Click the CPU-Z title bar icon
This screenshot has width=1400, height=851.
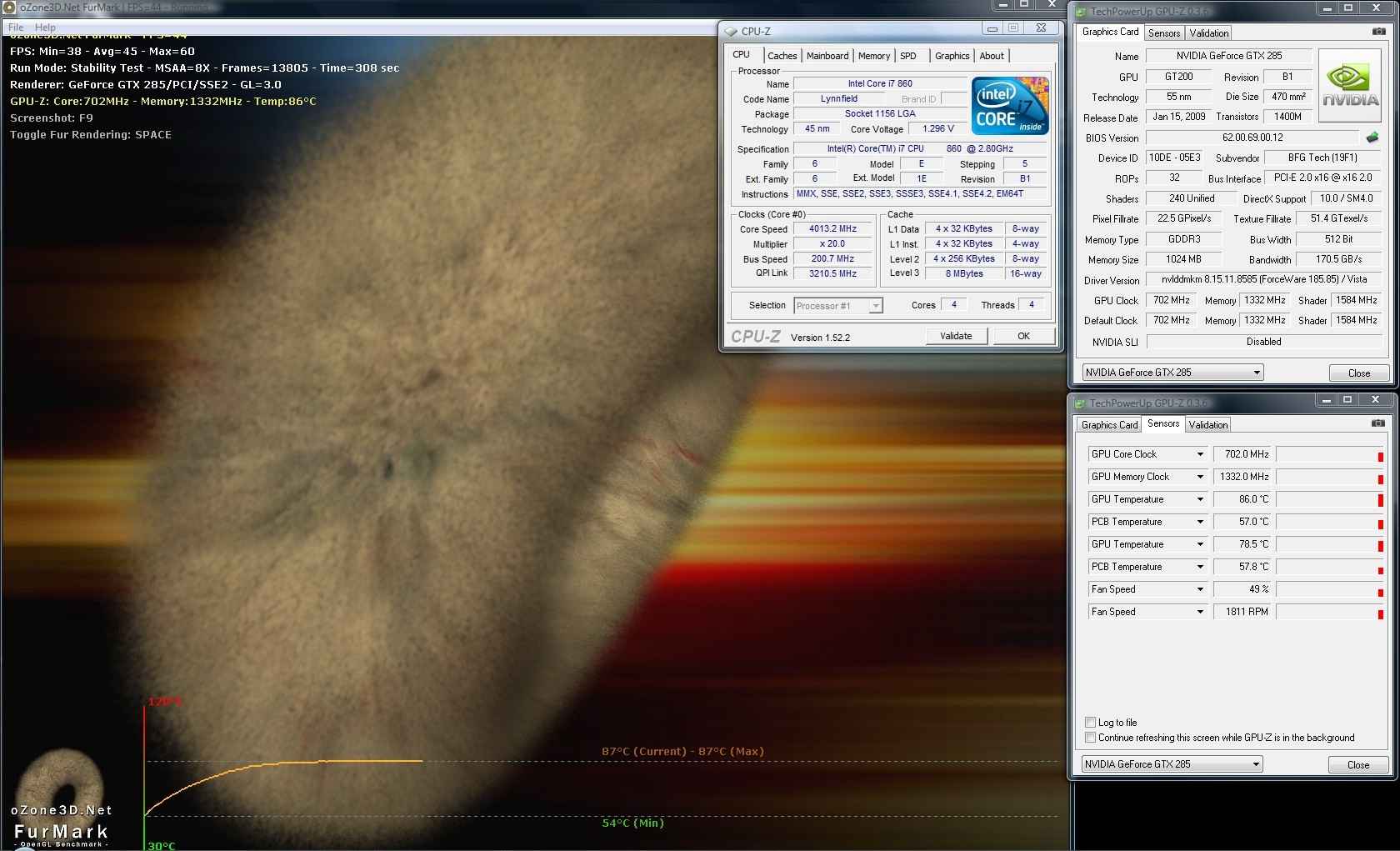731,31
